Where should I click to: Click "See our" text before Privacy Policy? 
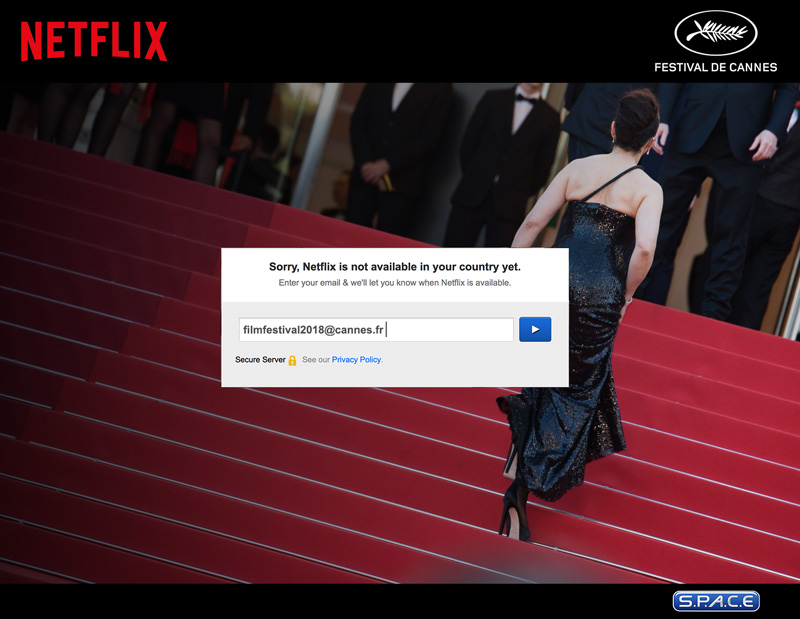[x=316, y=360]
